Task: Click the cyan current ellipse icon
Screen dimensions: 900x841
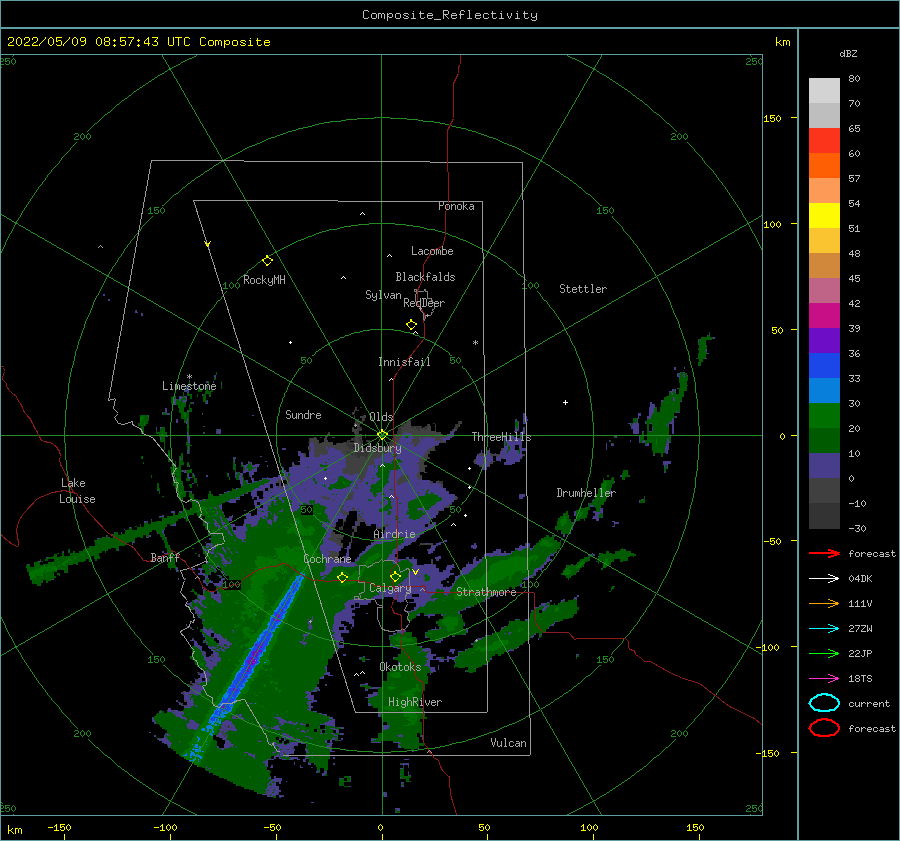Action: tap(824, 703)
